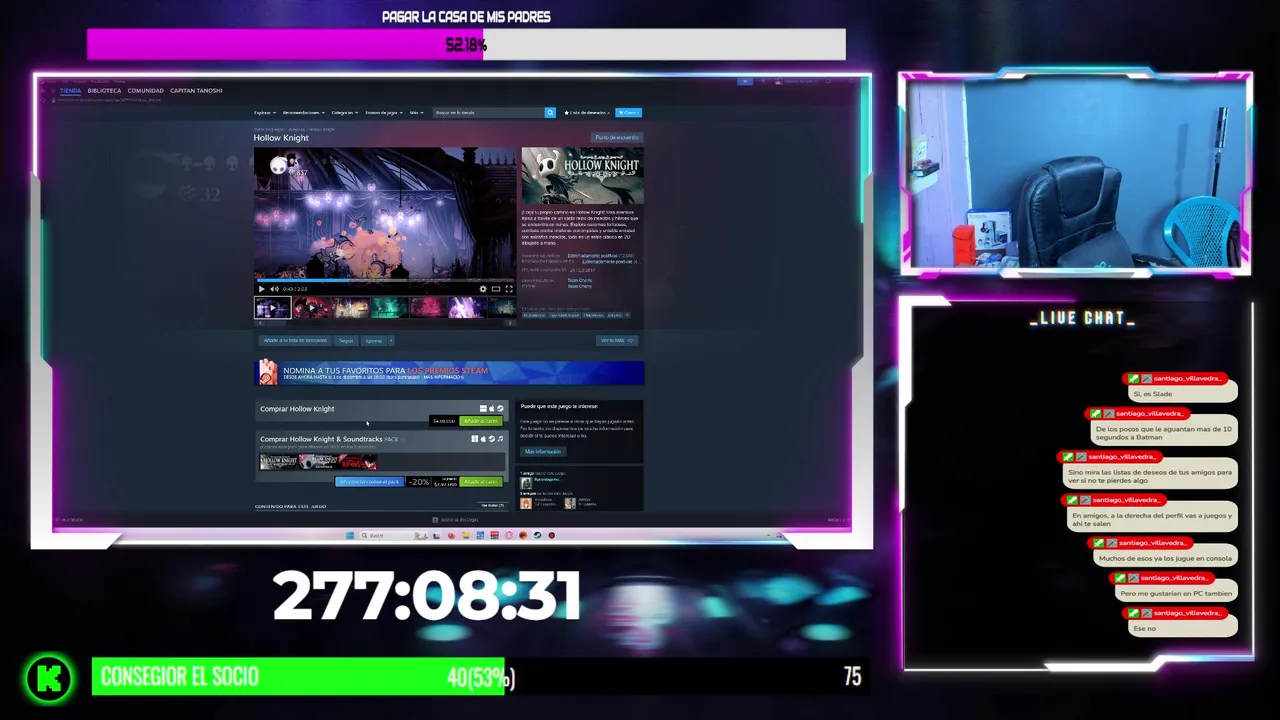1280x720 pixels.
Task: Click the Apple icon on Comprar Hollow Knight row
Action: click(491, 408)
